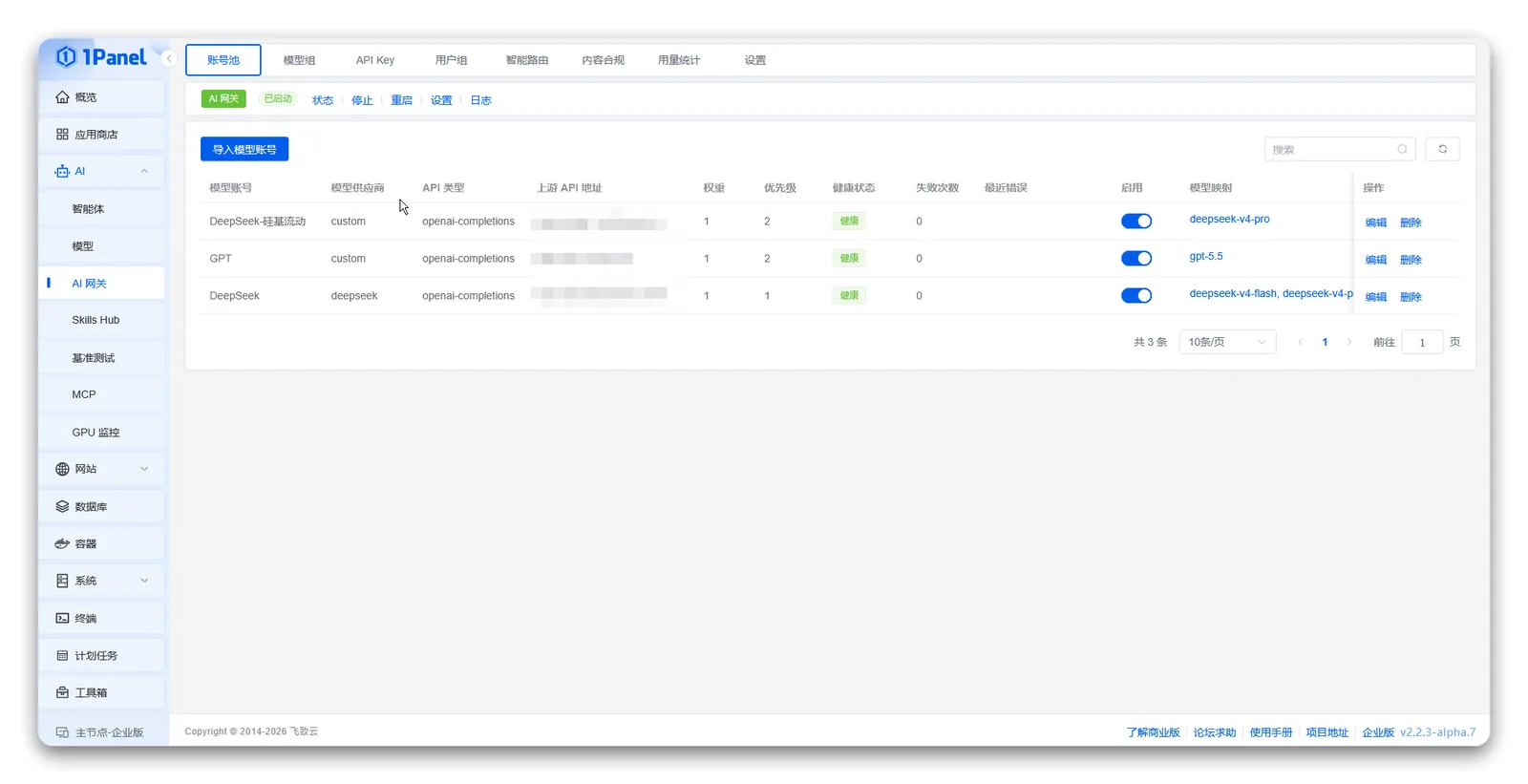Open the 10条/页 page size dropdown
This screenshot has width=1528, height=784.
point(1227,342)
